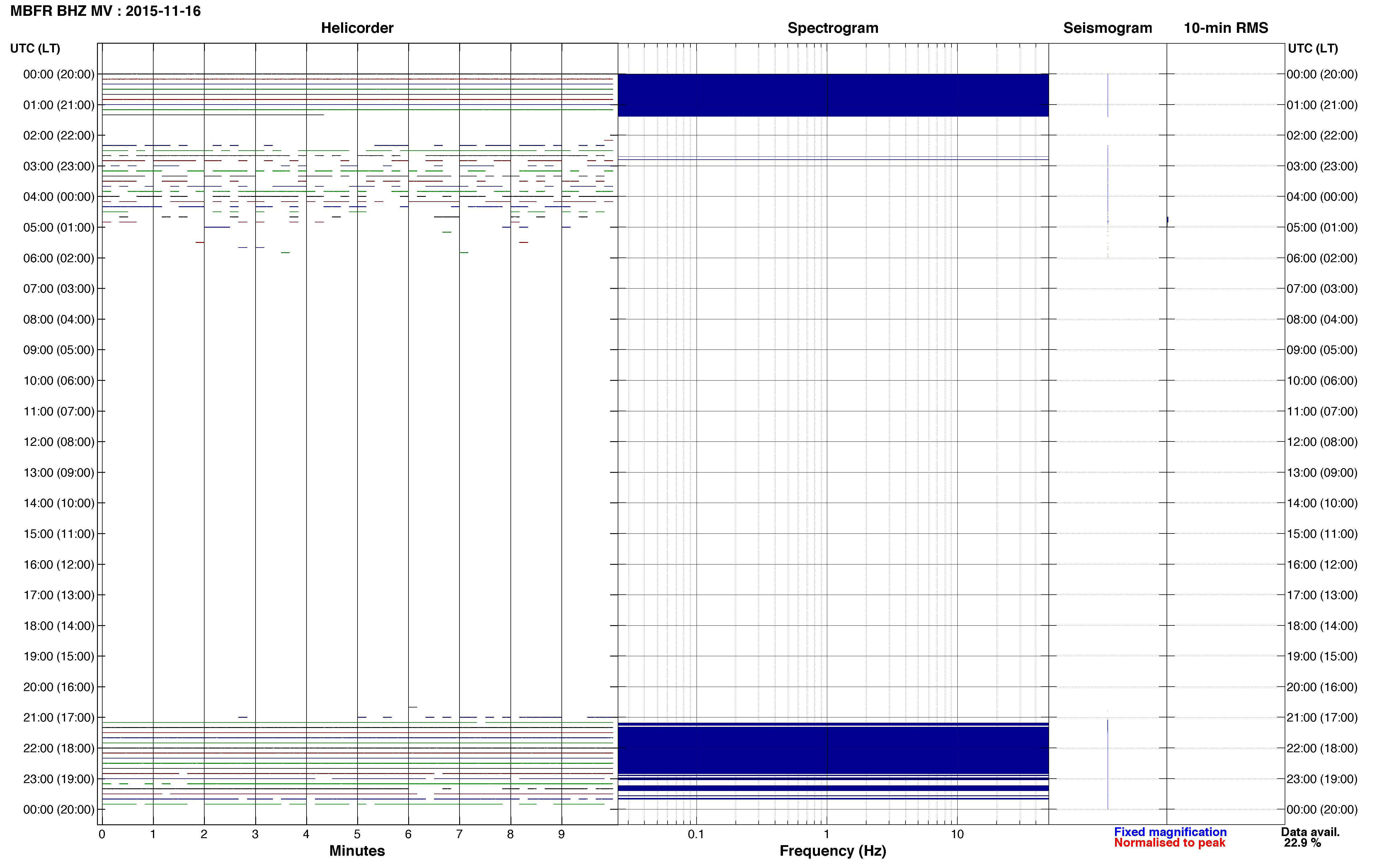The width and height of the screenshot is (1389, 868).
Task: Click the left "01:00 (21:00)" time label
Action: click(59, 105)
